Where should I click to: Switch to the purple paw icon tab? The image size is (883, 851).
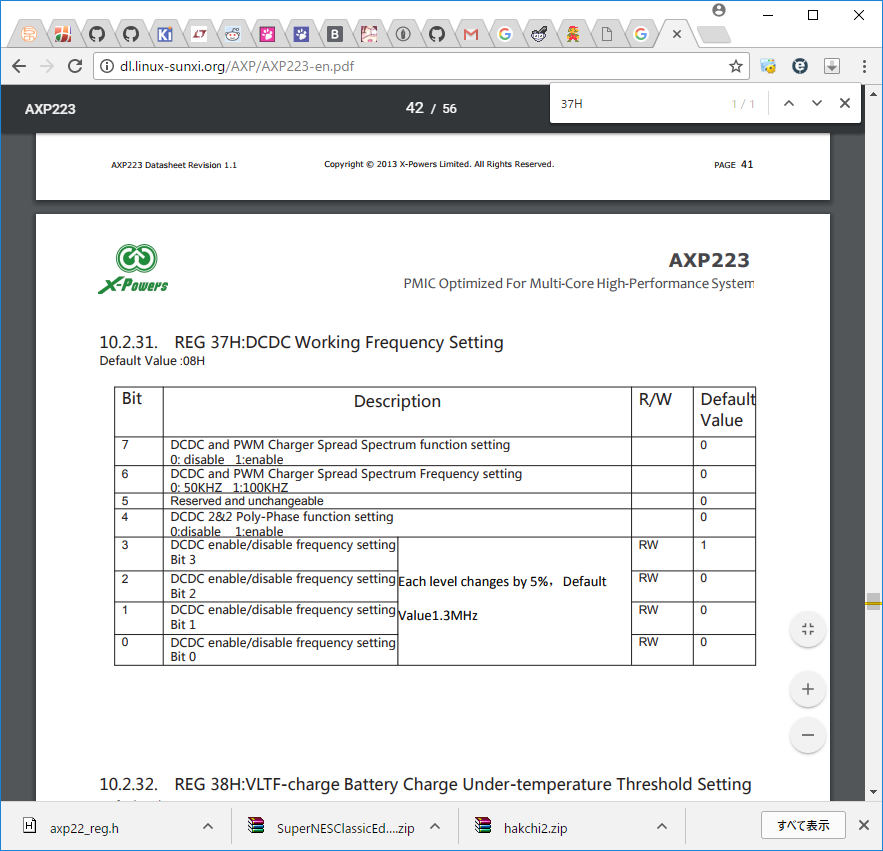click(x=301, y=34)
